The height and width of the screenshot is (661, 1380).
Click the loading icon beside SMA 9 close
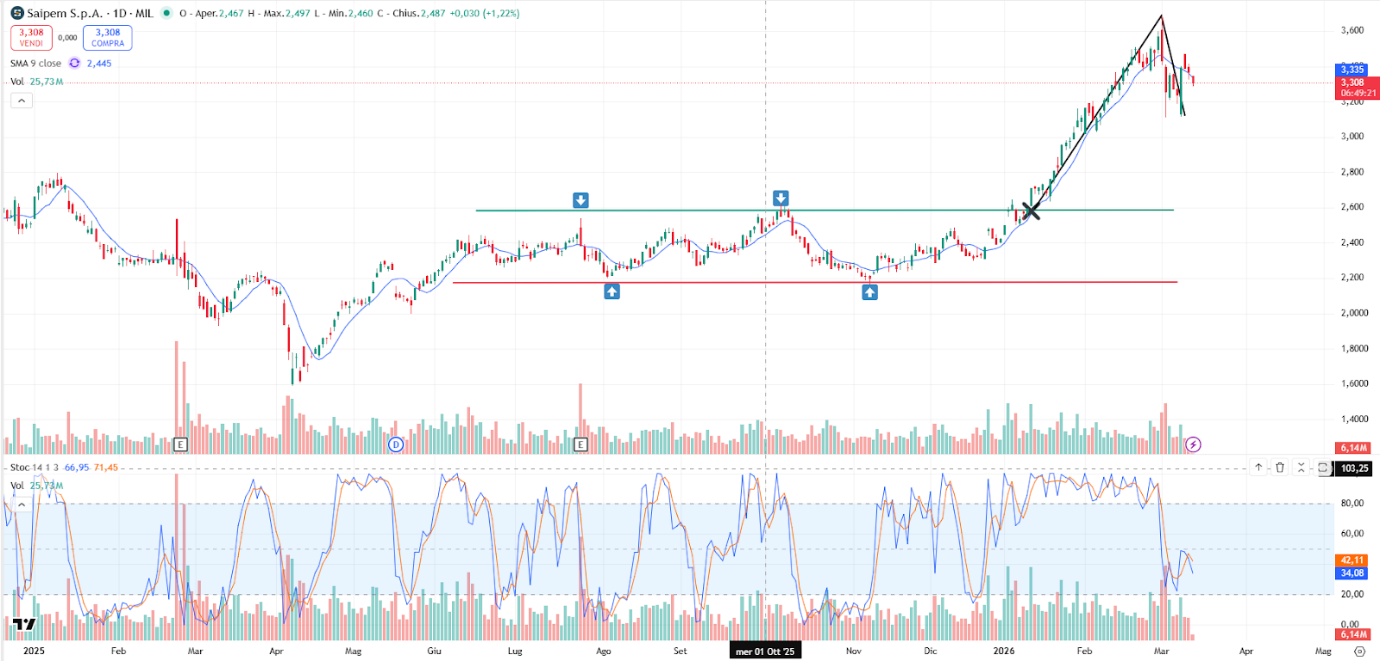(73, 62)
